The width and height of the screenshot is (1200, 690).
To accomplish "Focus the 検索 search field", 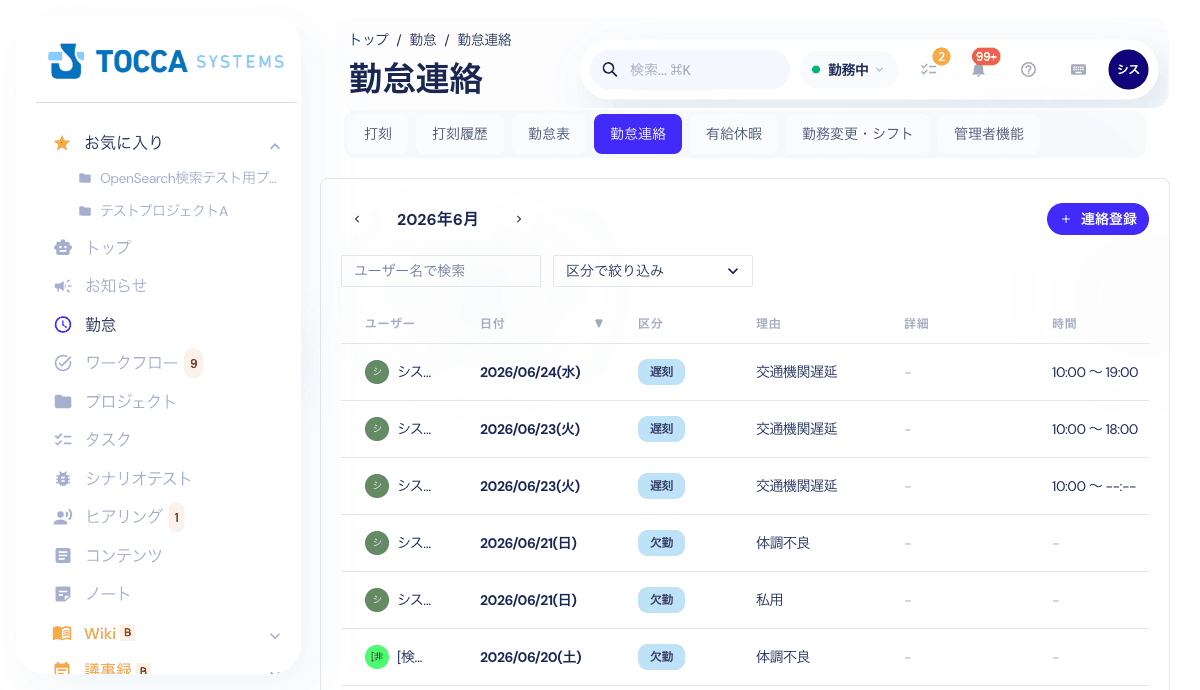I will 689,70.
